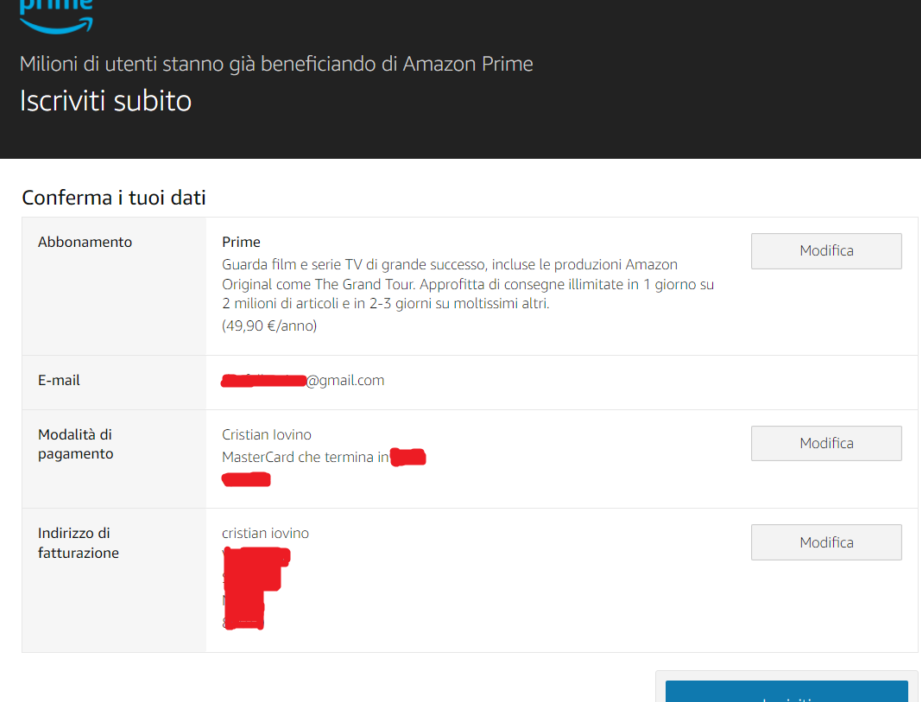Click the 49,90 €/anno price text
This screenshot has height=702, width=921.
coord(269,326)
